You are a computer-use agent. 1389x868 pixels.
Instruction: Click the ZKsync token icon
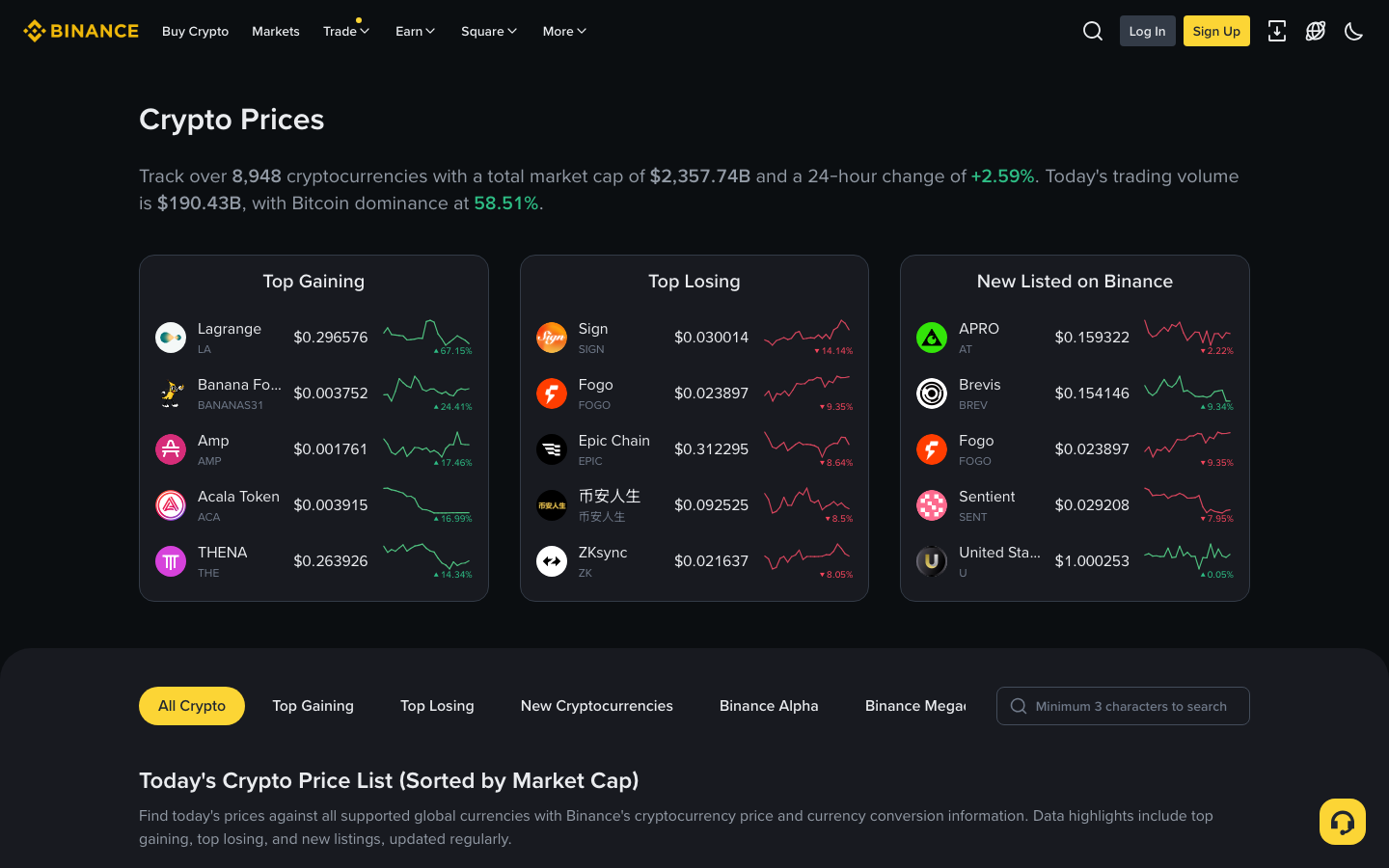552,560
